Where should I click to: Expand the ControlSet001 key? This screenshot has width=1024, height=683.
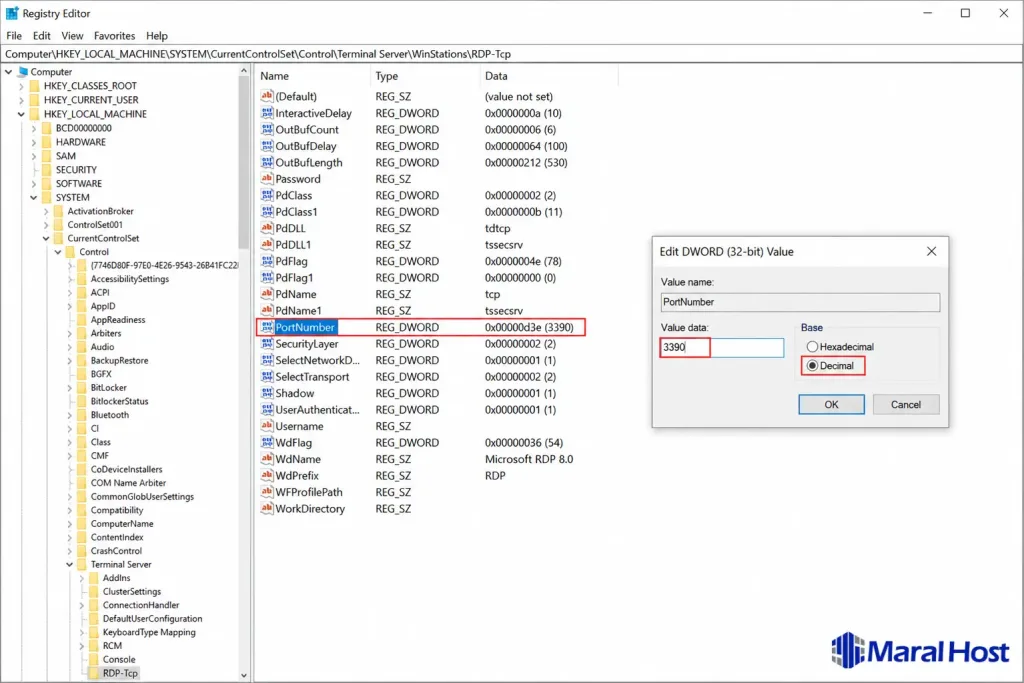point(46,225)
